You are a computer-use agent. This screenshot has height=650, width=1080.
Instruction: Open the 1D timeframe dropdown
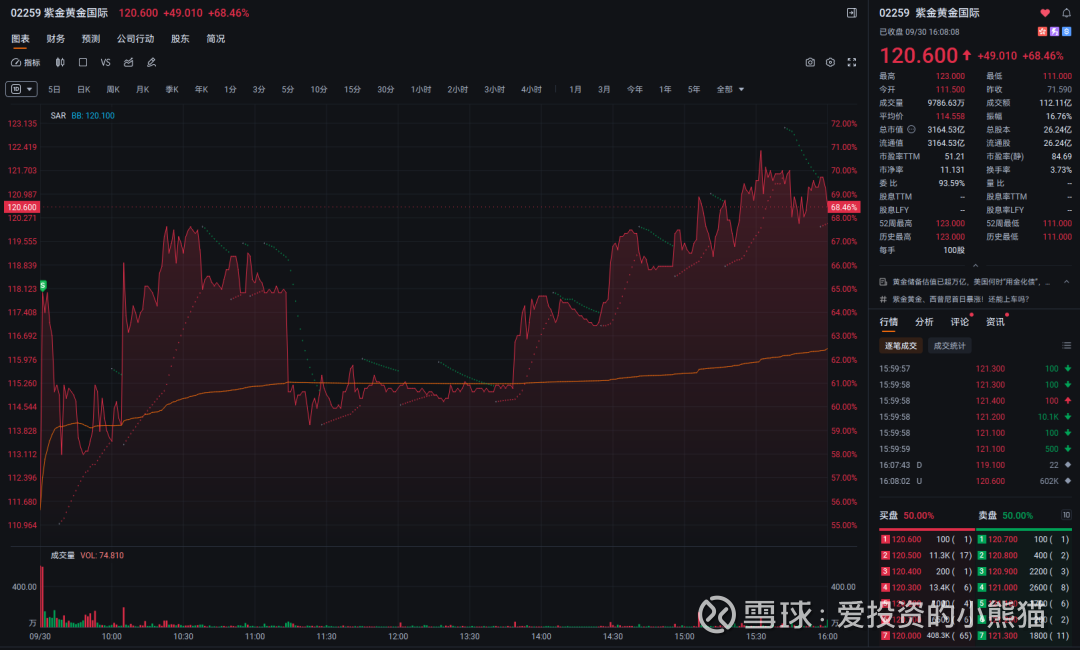[21, 90]
